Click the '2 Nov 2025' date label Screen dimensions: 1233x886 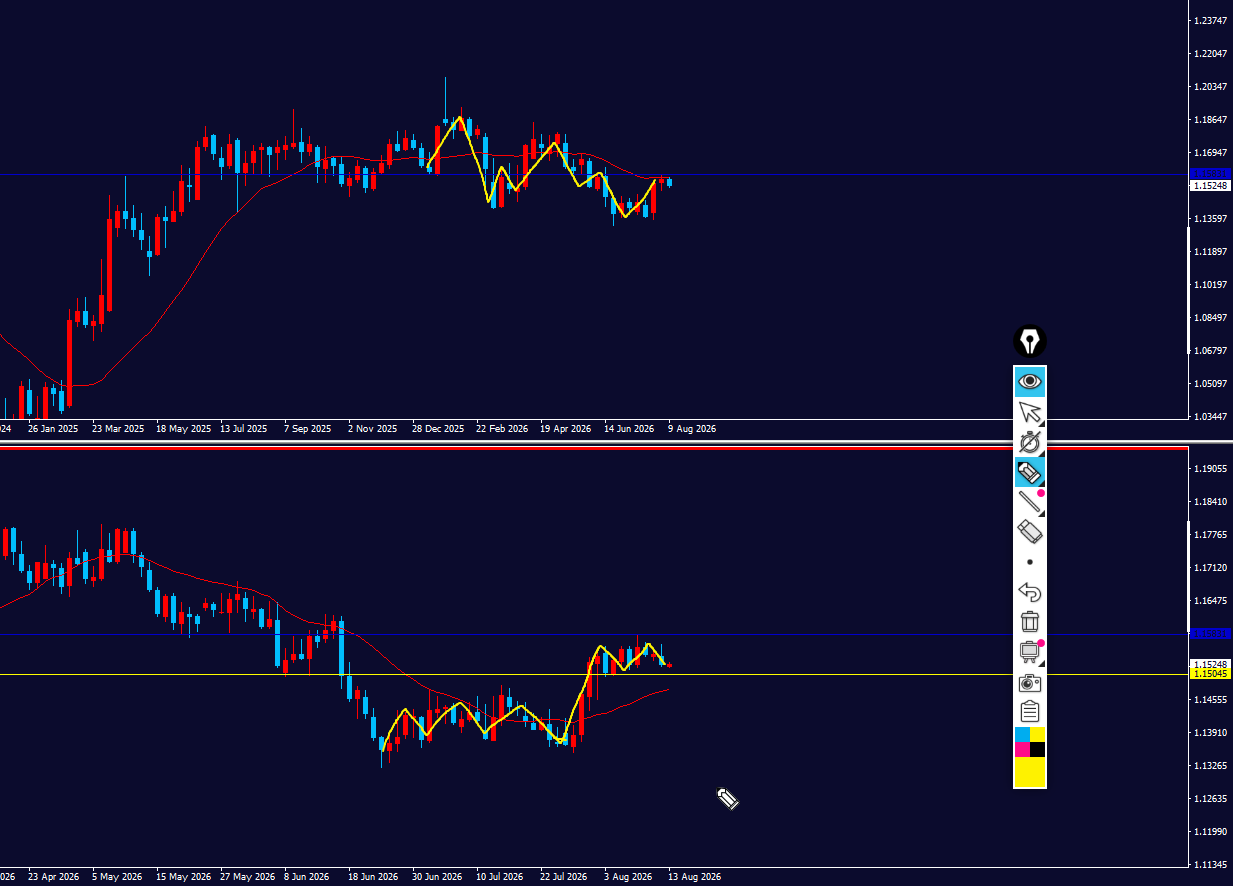373,429
